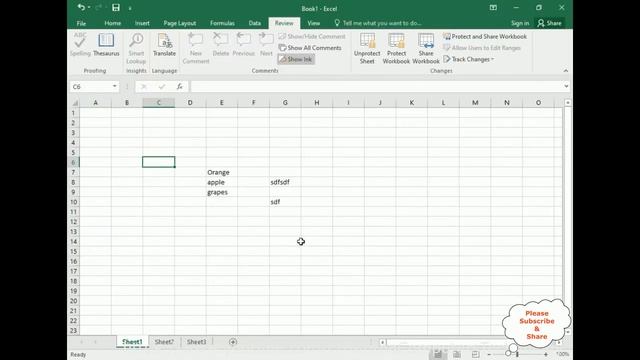Viewport: 640px width, 360px height.
Task: Click the cell containing apple
Action: click(x=222, y=182)
